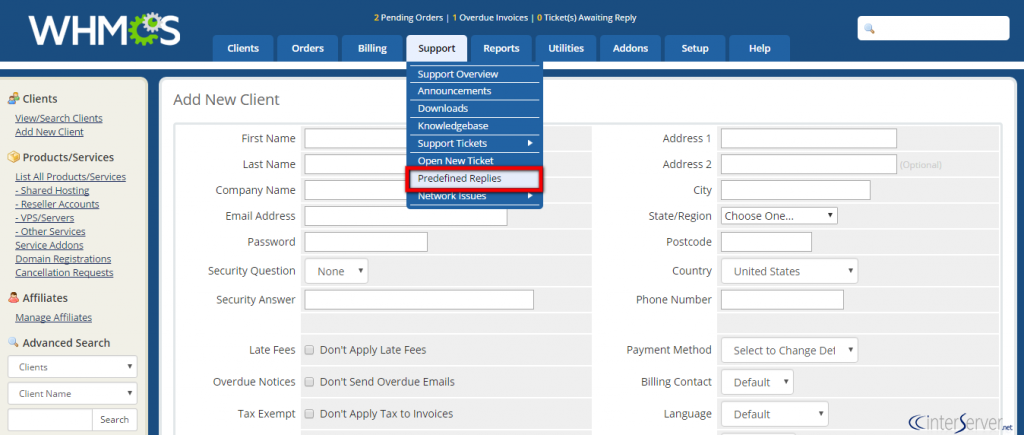Open the Utilities tab
The width and height of the screenshot is (1024, 435).
[x=566, y=48]
